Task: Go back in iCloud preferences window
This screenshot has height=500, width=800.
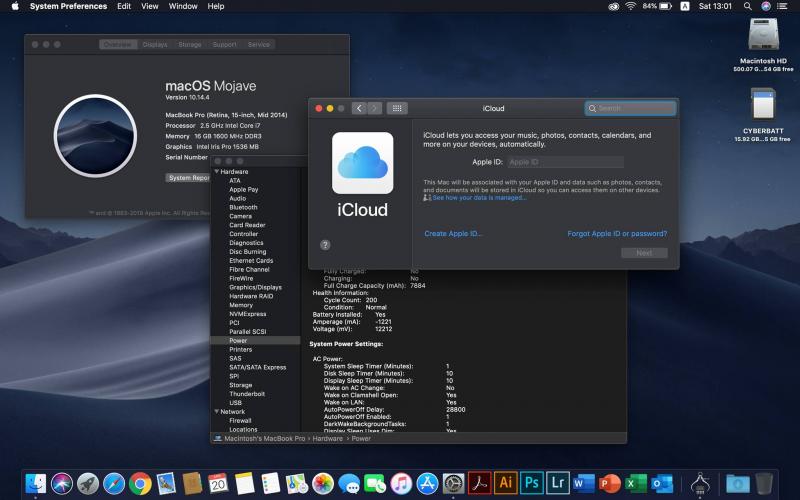Action: [x=359, y=108]
